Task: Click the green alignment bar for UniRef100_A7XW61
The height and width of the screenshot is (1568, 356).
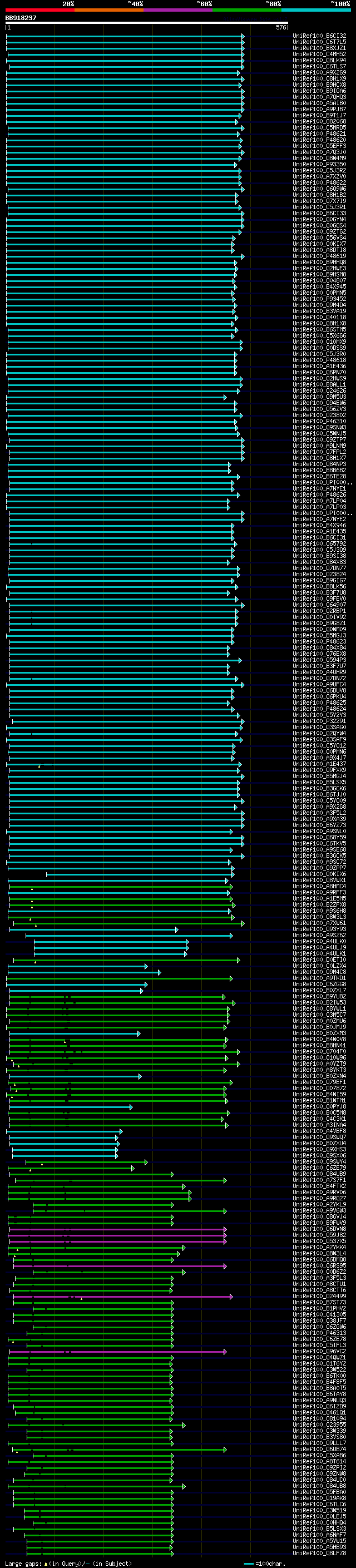Action: point(129,923)
